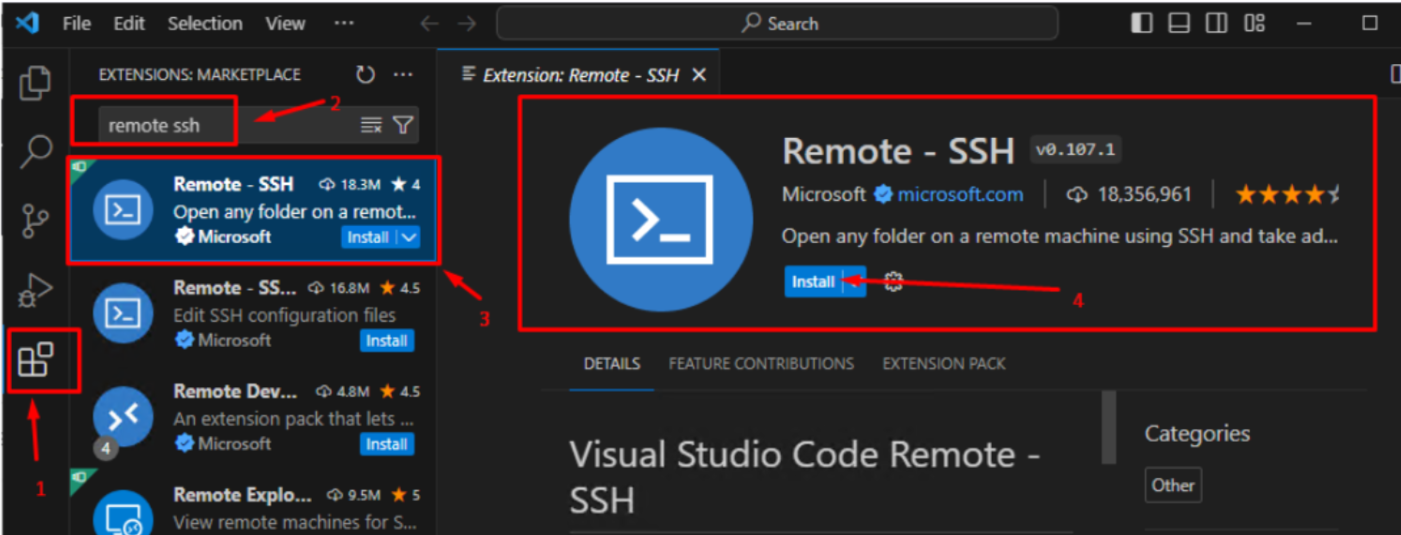Click the Categories heading
The image size is (1401, 535).
point(1197,433)
